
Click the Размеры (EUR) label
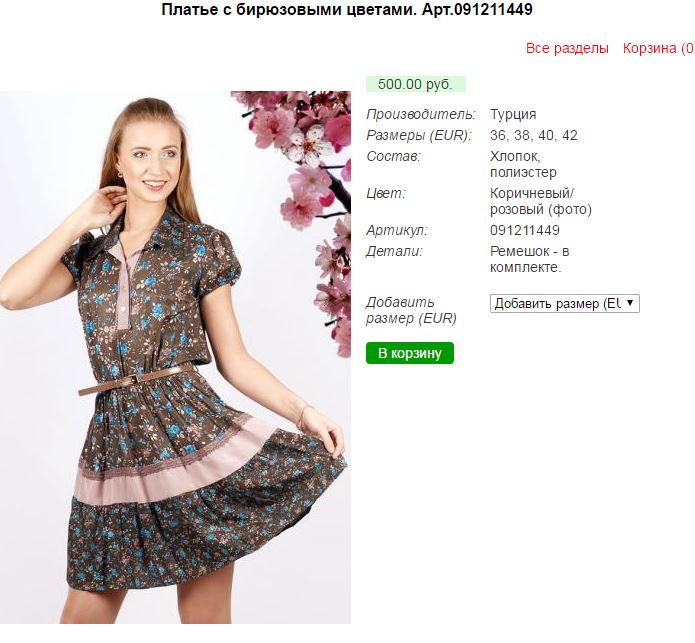(x=419, y=135)
